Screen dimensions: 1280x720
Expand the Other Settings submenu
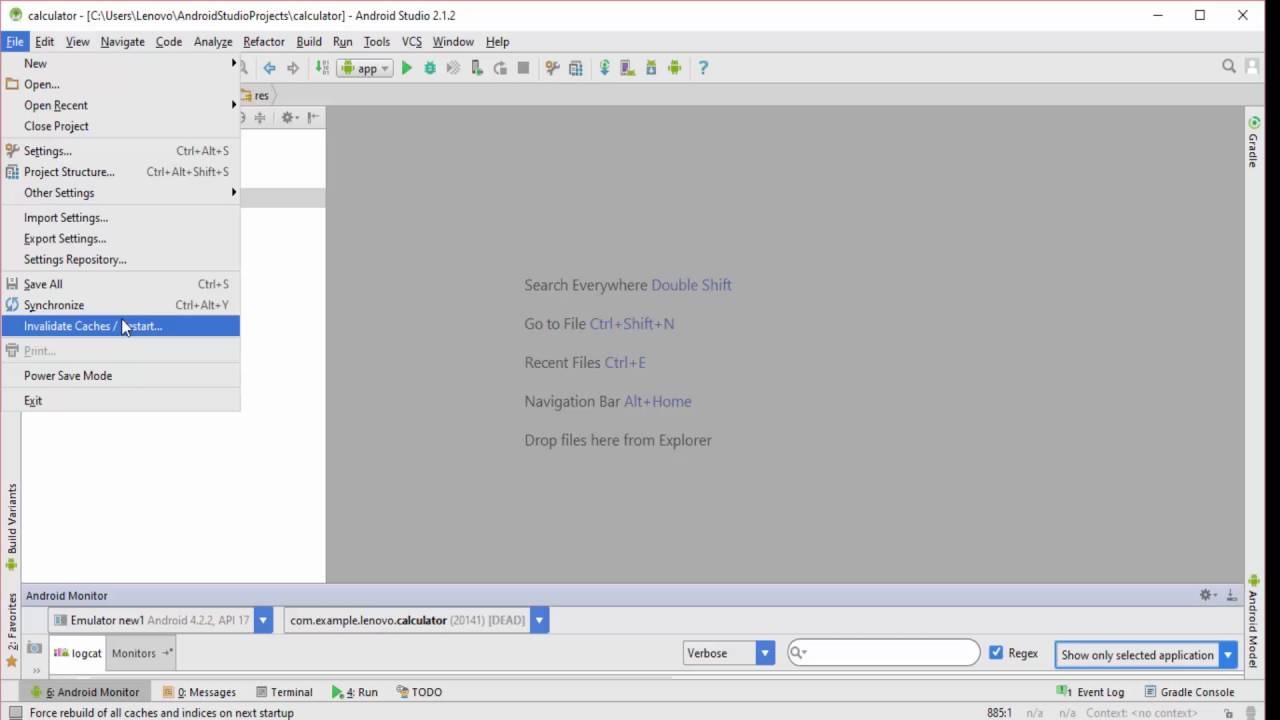(120, 193)
